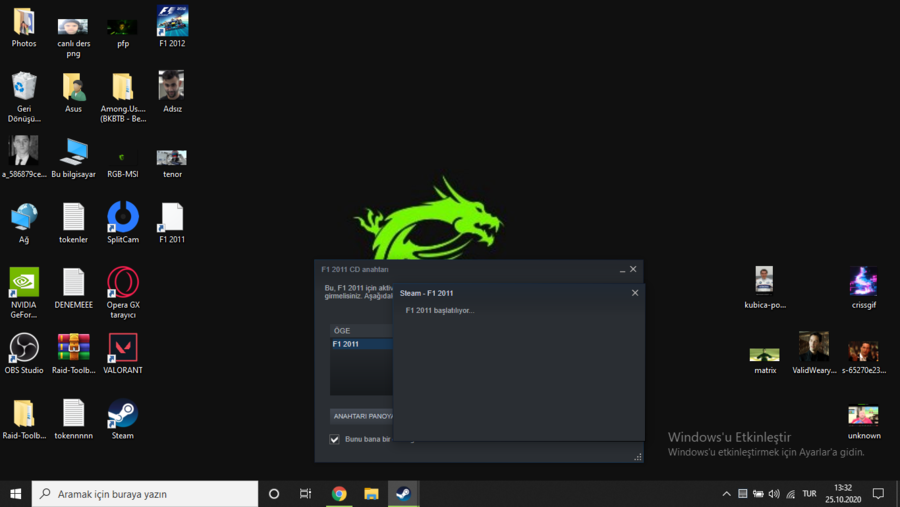The height and width of the screenshot is (507, 900).
Task: Launch the OBS Studio shortcut
Action: (x=24, y=354)
